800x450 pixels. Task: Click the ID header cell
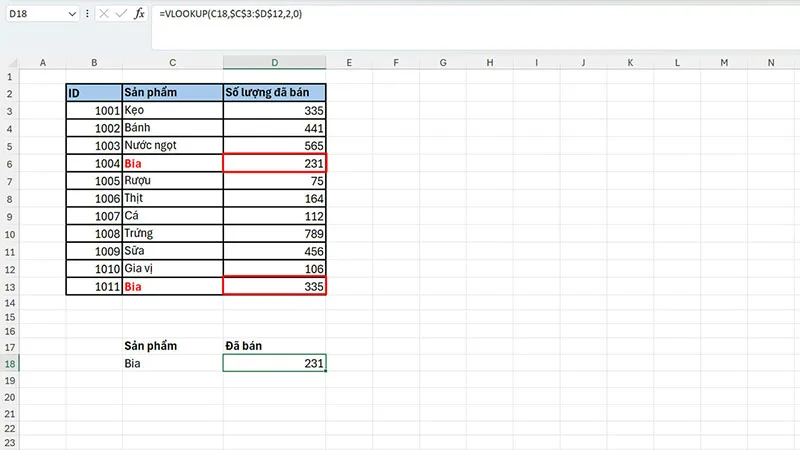coord(94,93)
